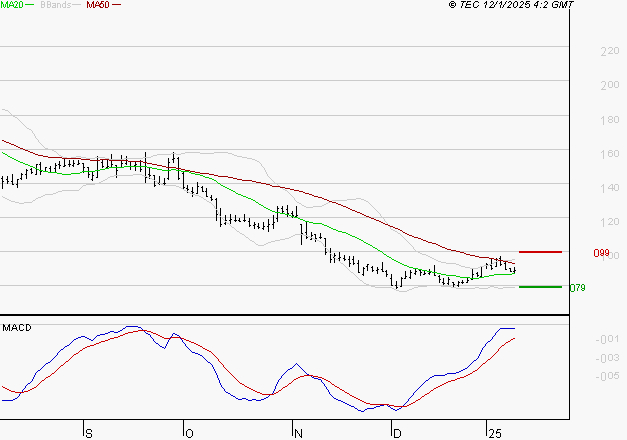Click the MA60 legend label

click(x=97, y=5)
